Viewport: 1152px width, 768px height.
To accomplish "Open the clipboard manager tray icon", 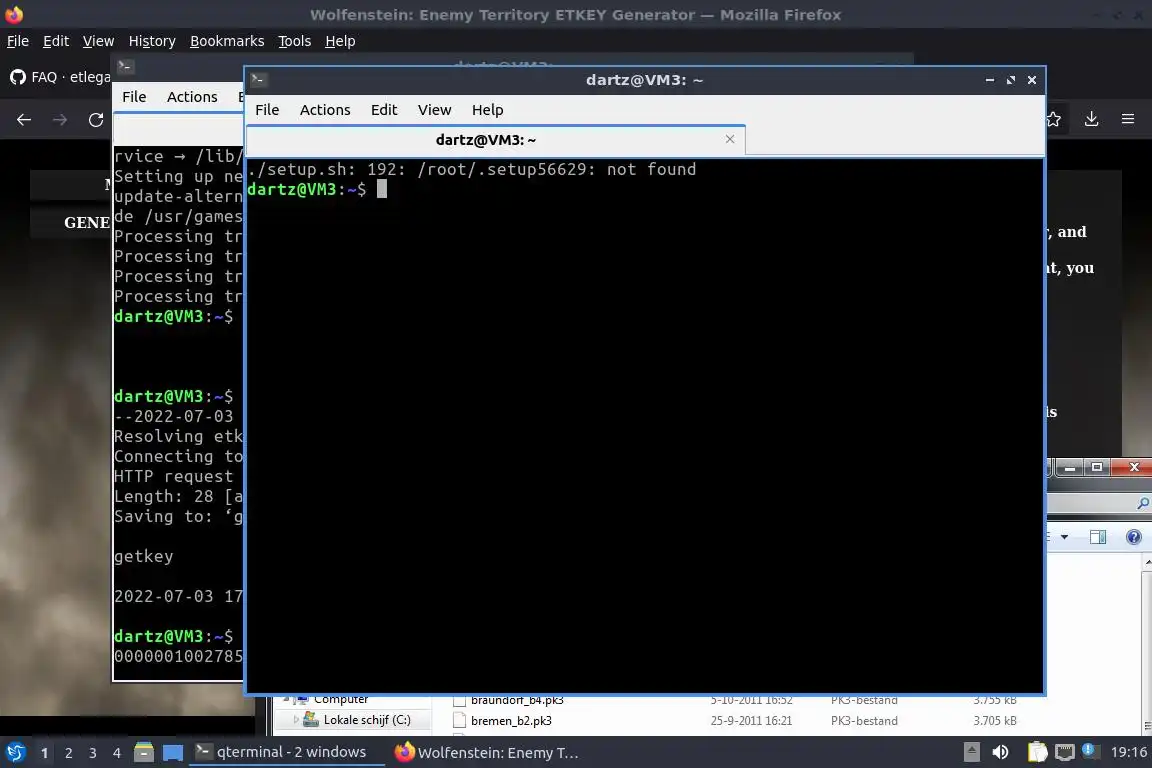I will coord(1037,752).
